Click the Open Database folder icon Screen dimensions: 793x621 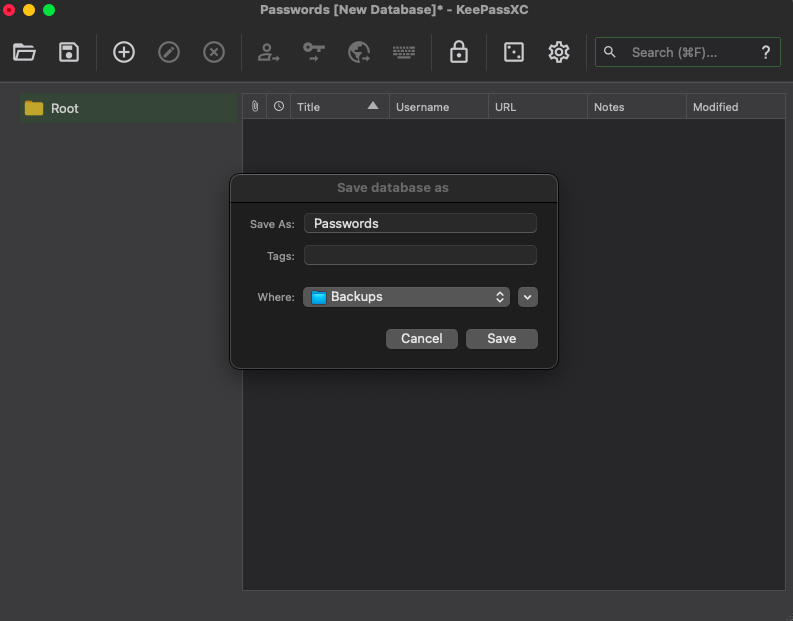(x=24, y=52)
